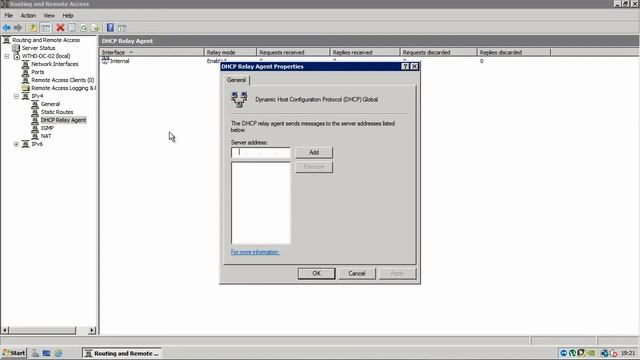Image resolution: width=640 pixels, height=360 pixels.
Task: Open Internet Explorer from quick launch
Action: click(x=58, y=353)
